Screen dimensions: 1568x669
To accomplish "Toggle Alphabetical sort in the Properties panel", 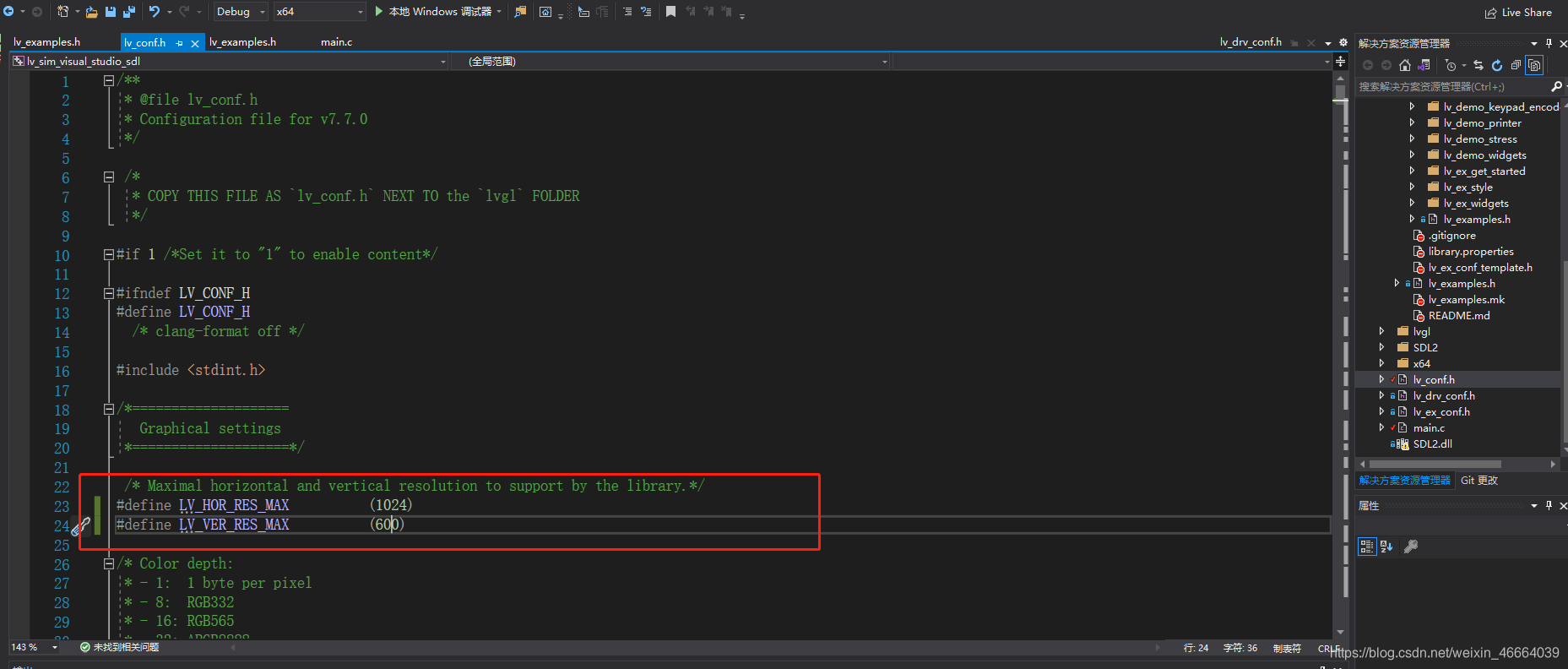I will point(1386,547).
